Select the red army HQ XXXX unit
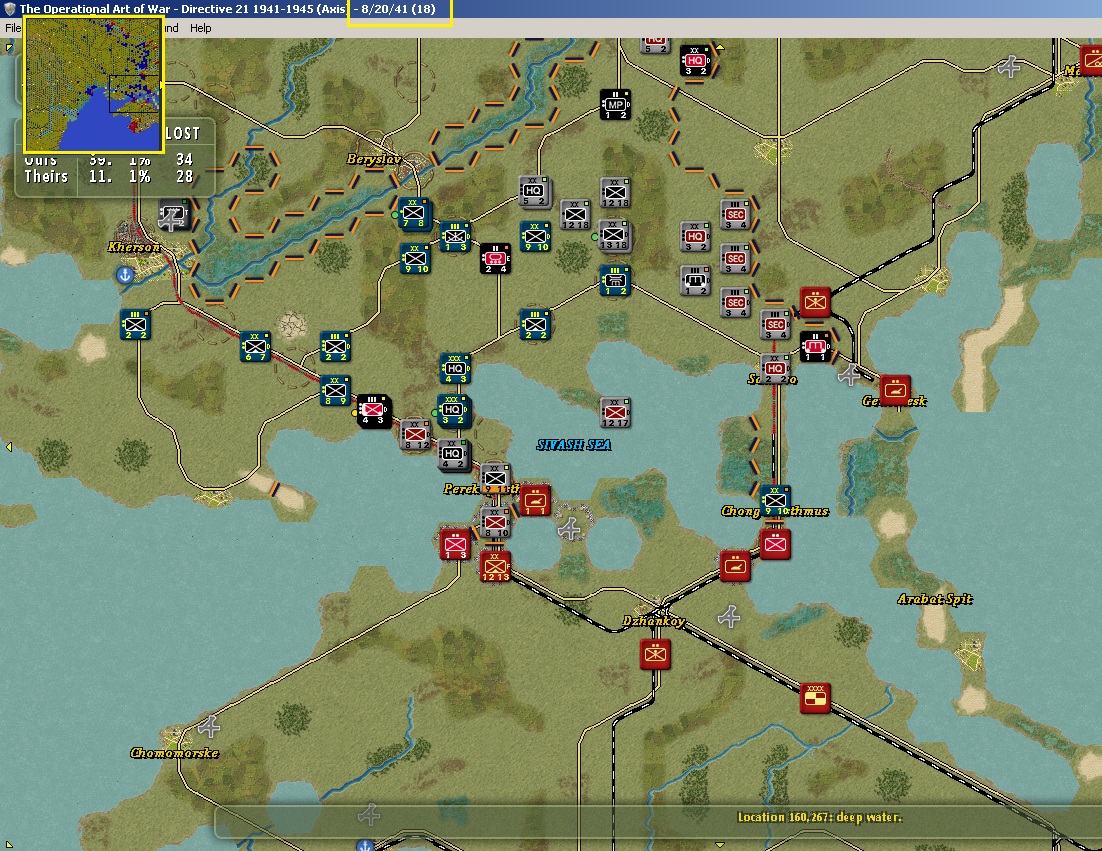Screen dimensions: 1102x851 pyautogui.click(x=815, y=698)
